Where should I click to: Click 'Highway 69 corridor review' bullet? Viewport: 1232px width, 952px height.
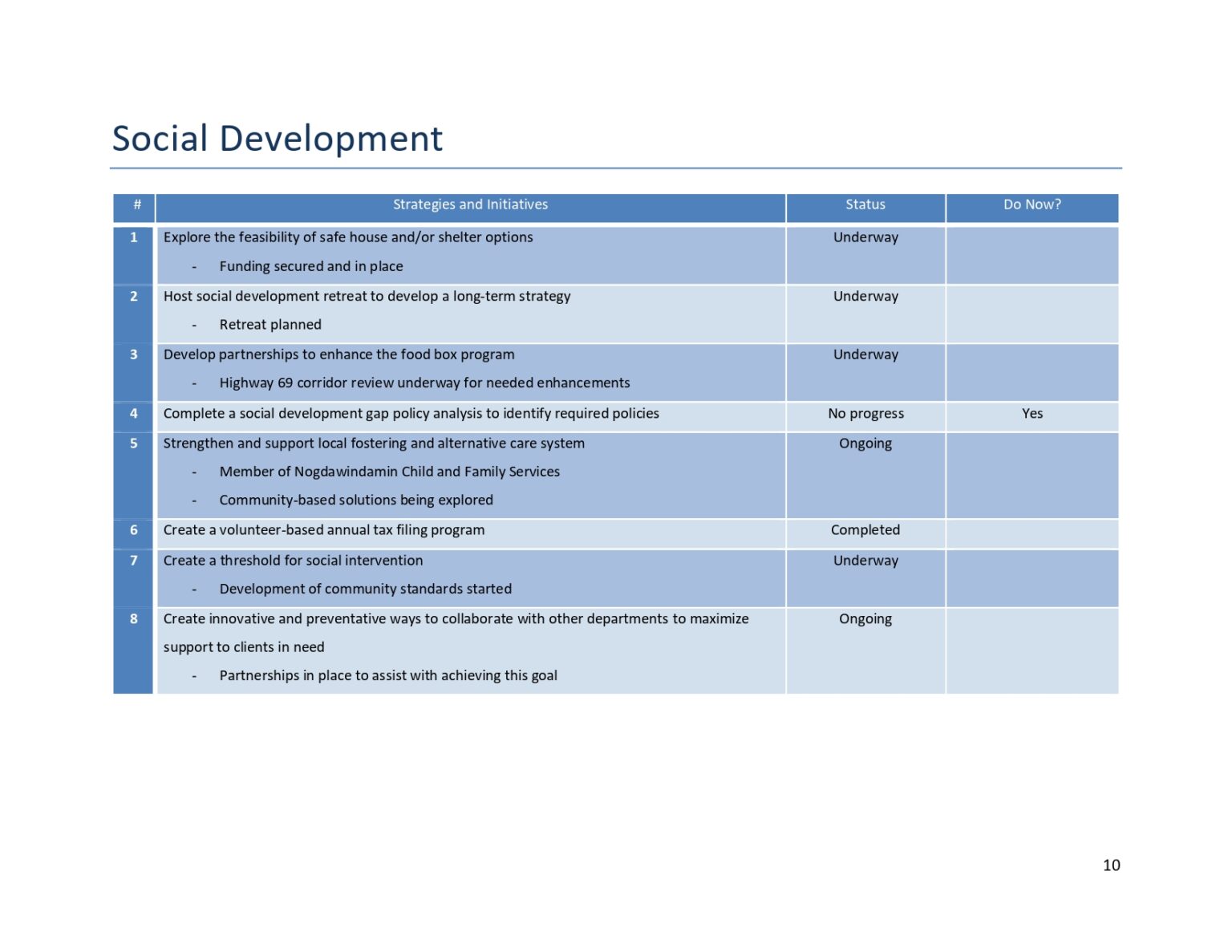pos(424,383)
